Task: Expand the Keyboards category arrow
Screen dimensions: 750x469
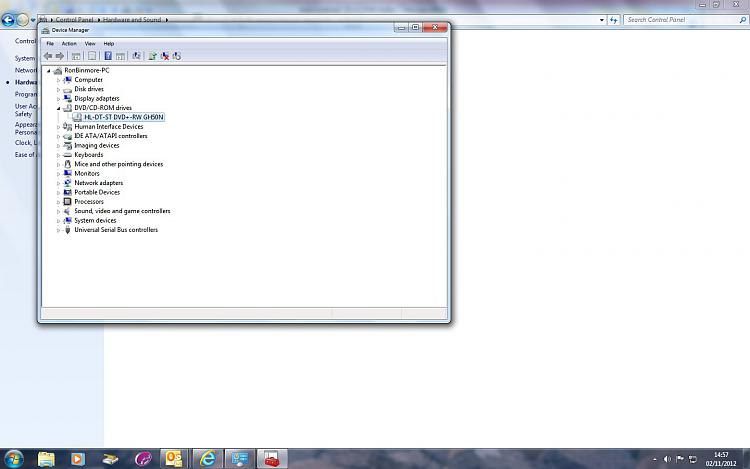Action: coord(58,155)
